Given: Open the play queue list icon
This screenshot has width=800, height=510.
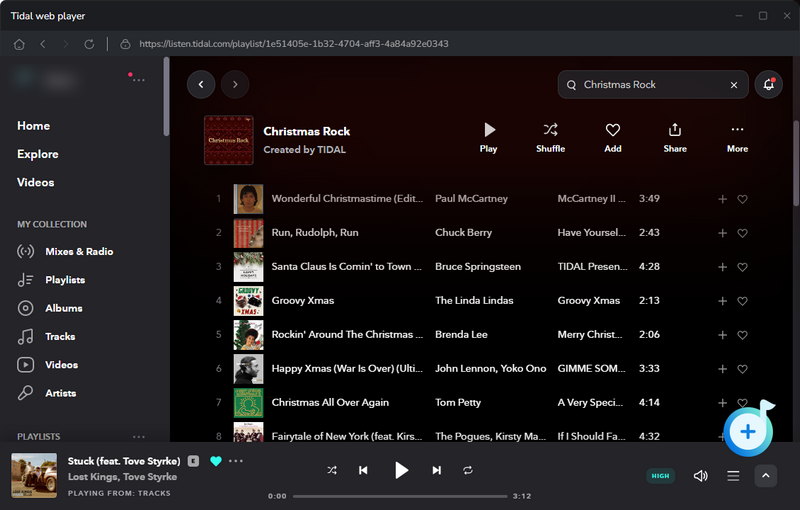Looking at the screenshot, I should click(733, 476).
